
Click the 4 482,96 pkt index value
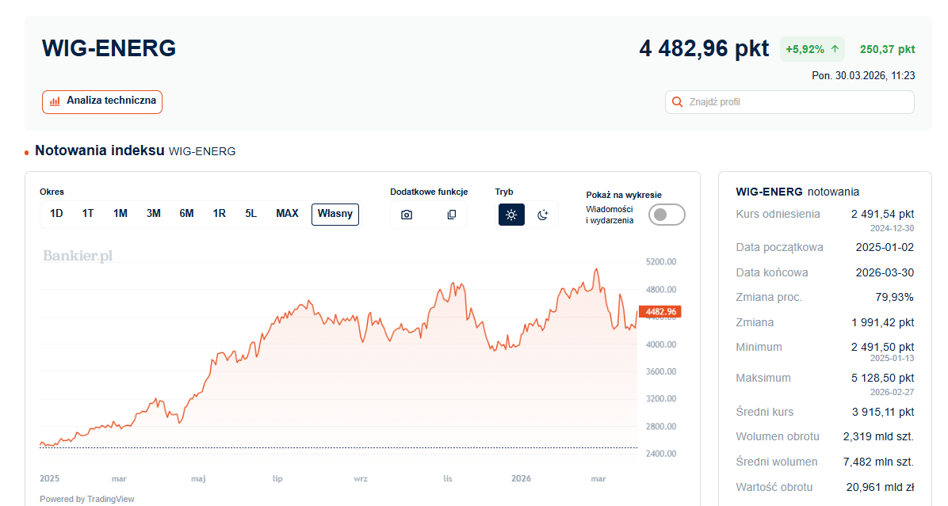point(704,48)
